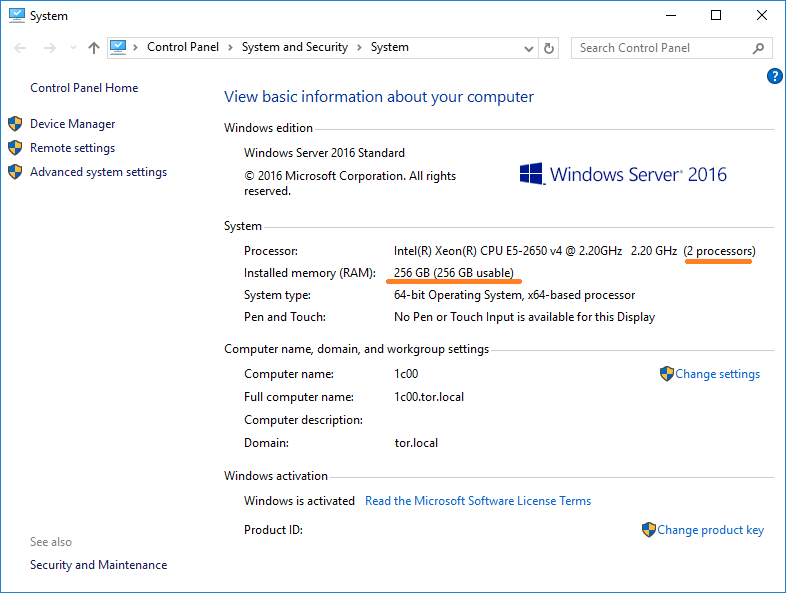Image resolution: width=786 pixels, height=593 pixels.
Task: Click domain value 'tor.local'
Action: click(x=416, y=443)
